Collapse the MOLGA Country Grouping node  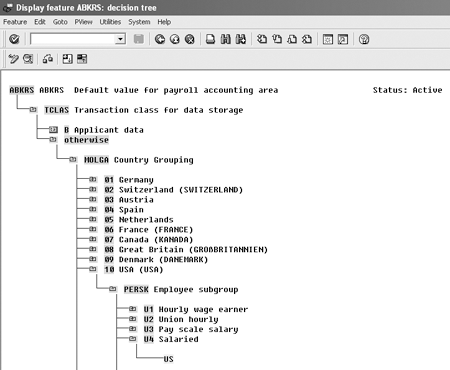pos(73,160)
